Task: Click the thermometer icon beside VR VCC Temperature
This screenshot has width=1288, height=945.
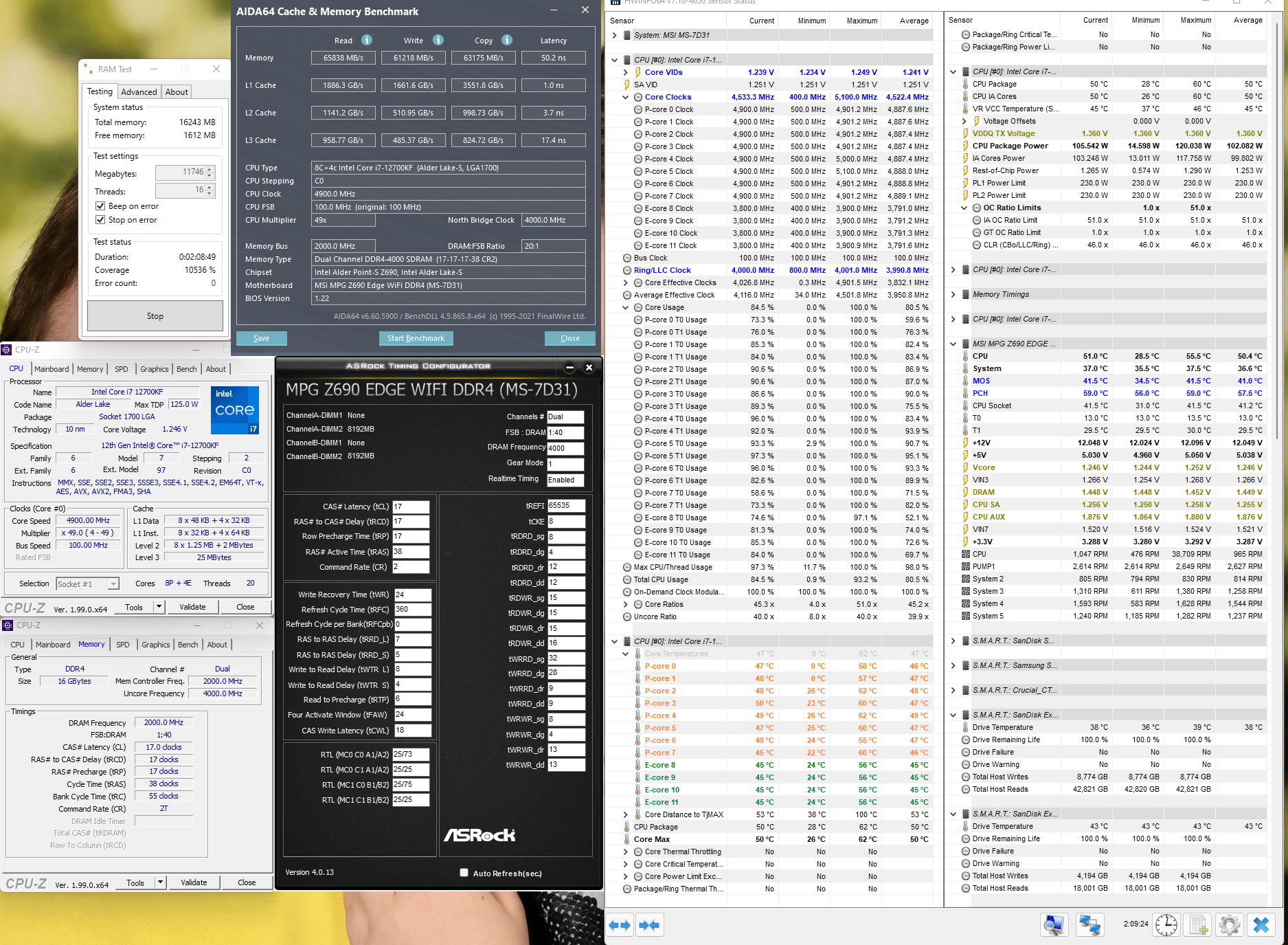Action: coord(966,109)
